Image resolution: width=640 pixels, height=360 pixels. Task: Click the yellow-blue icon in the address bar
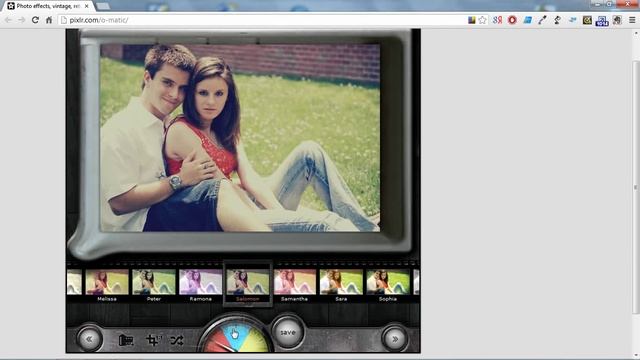(x=471, y=20)
